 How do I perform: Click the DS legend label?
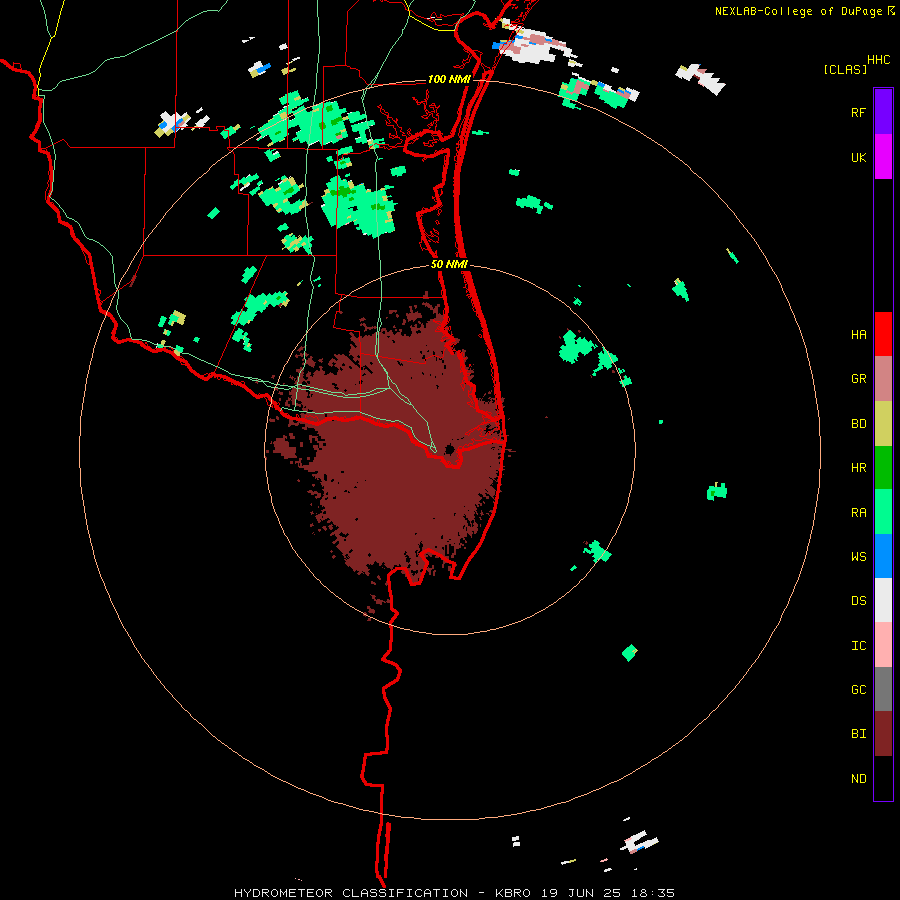[x=858, y=601]
